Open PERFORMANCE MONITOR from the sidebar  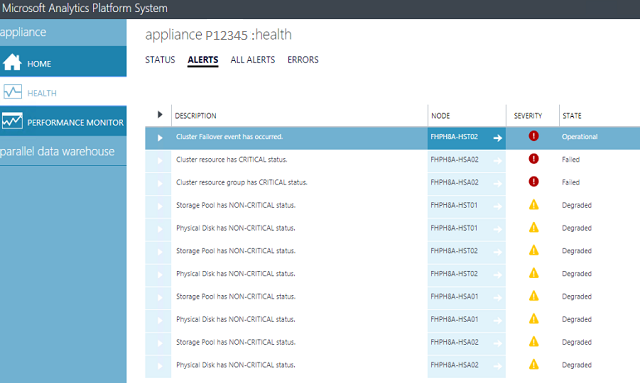[x=63, y=121]
